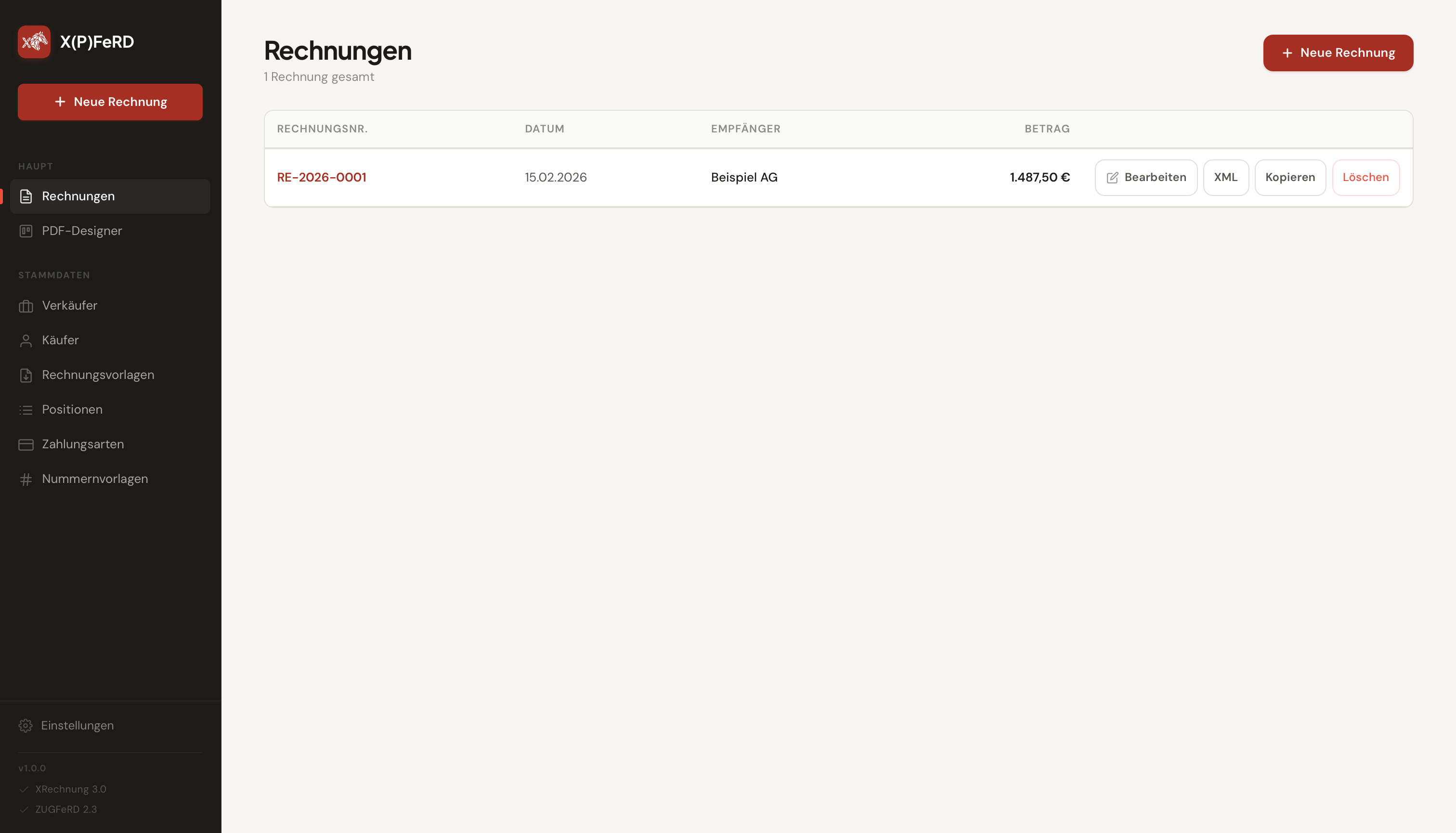Click the v1.0.0 version label
This screenshot has height=833, width=1456.
(32, 768)
